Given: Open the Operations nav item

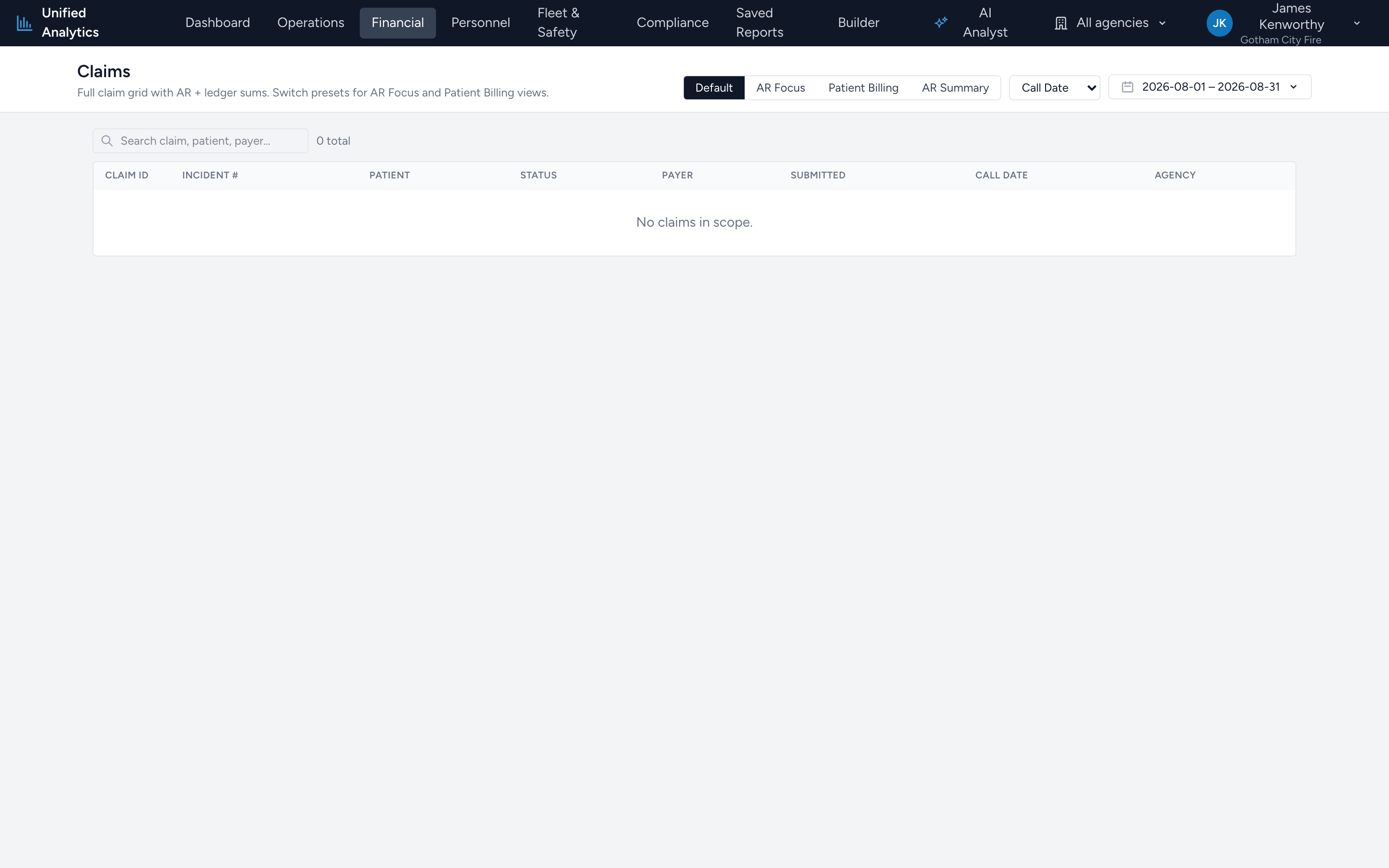Looking at the screenshot, I should point(311,23).
